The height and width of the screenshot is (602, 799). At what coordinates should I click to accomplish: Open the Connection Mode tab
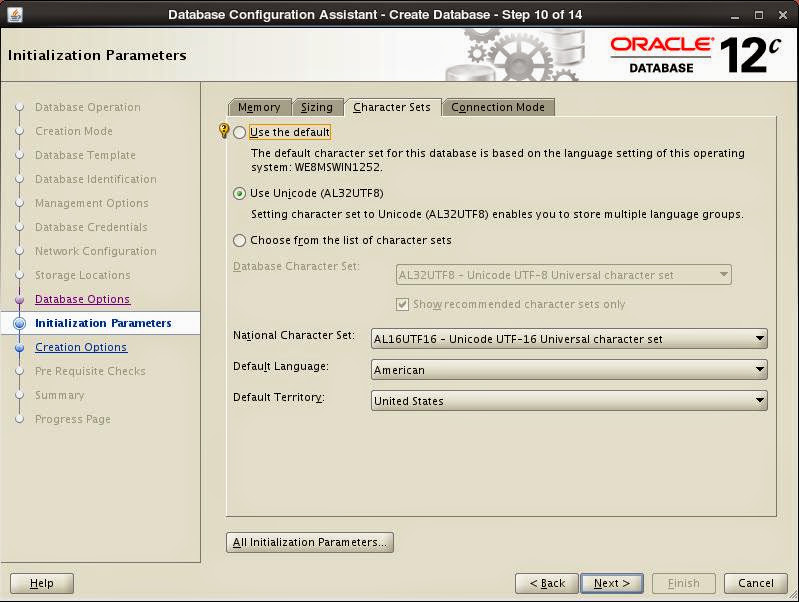(498, 108)
